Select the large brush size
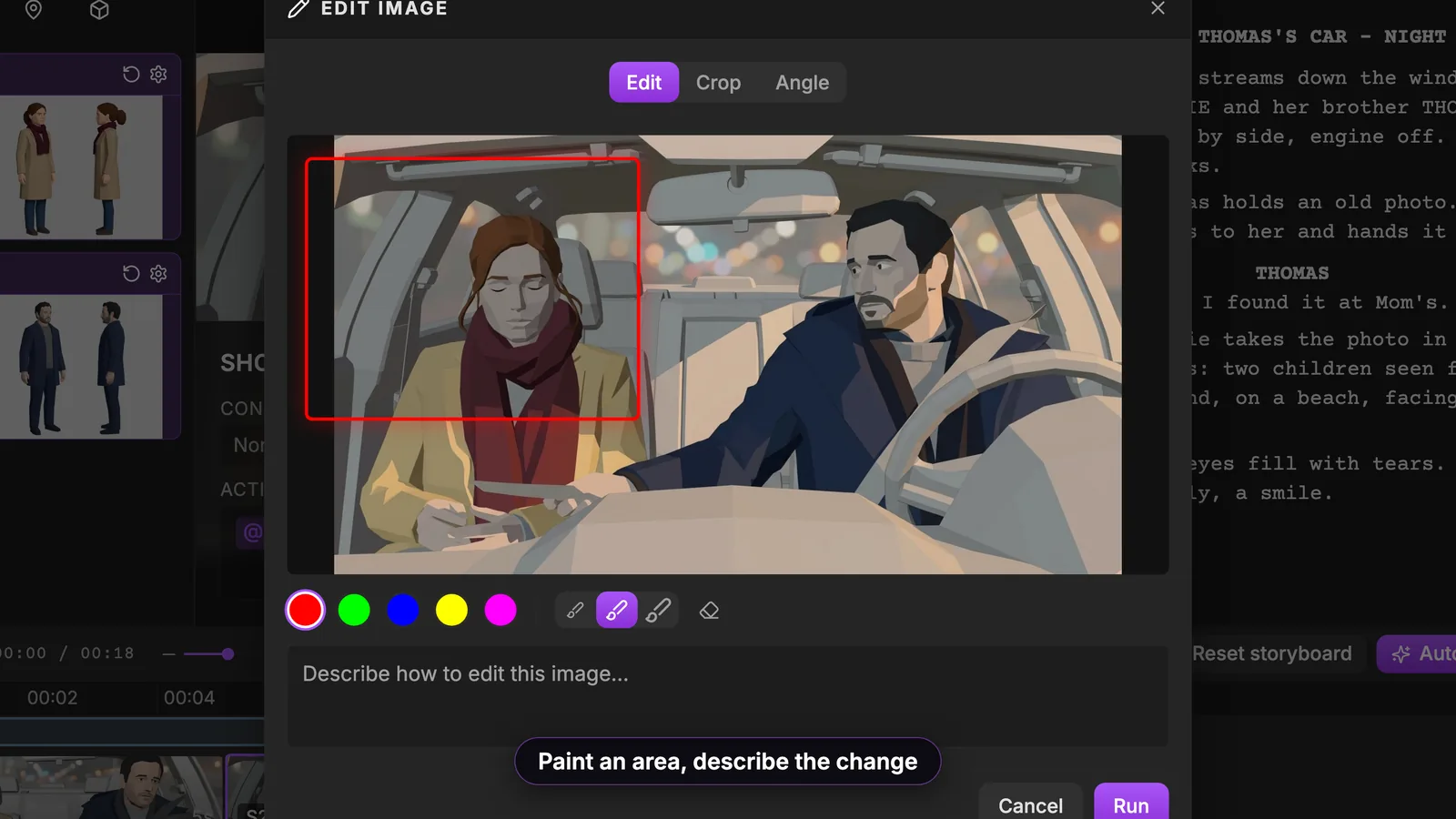 (658, 611)
